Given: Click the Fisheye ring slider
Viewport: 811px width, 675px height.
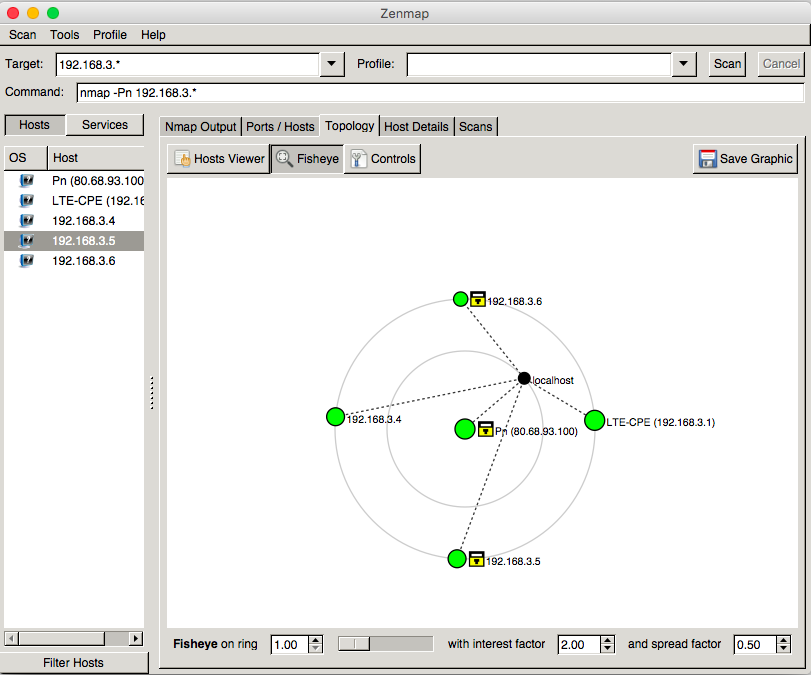Looking at the screenshot, I should click(385, 644).
